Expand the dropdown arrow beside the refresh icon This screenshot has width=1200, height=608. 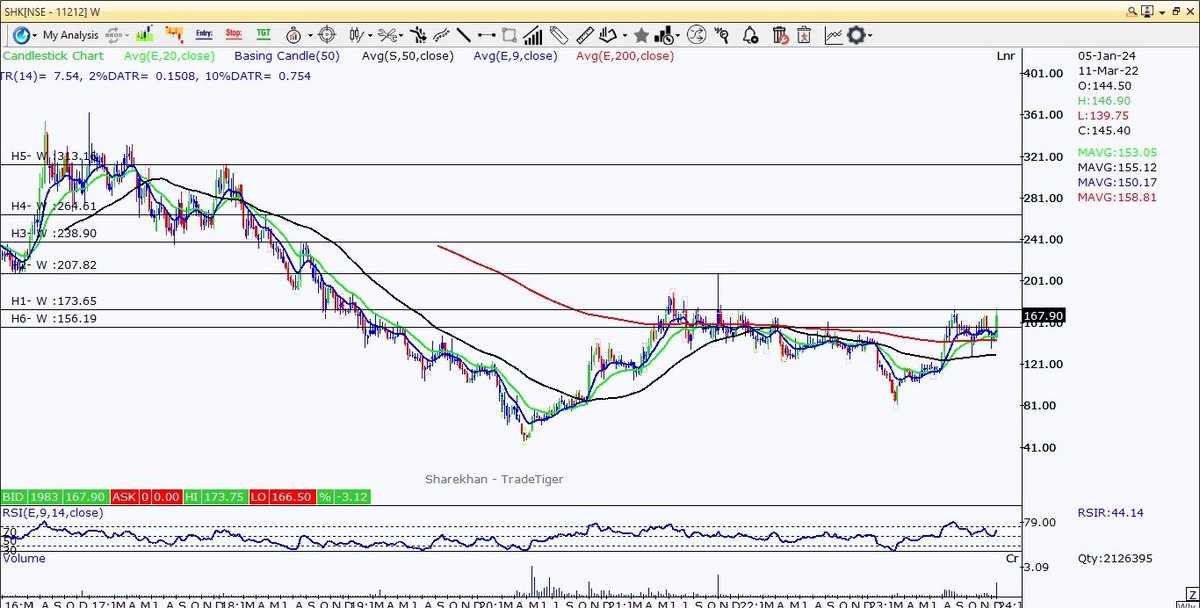[33, 36]
